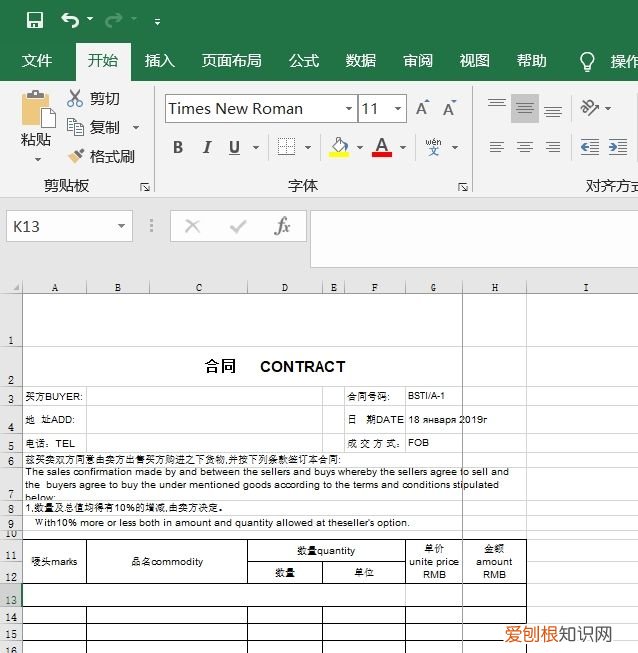Toggle Bold formatting

178,147
